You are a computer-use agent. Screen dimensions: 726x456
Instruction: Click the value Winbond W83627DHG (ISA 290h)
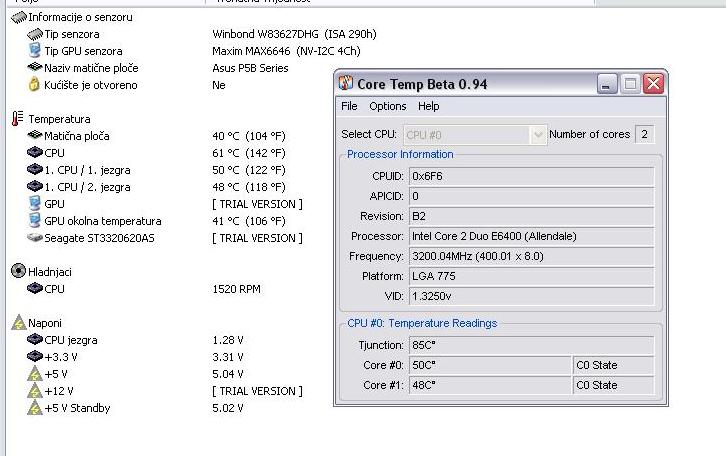[x=294, y=34]
